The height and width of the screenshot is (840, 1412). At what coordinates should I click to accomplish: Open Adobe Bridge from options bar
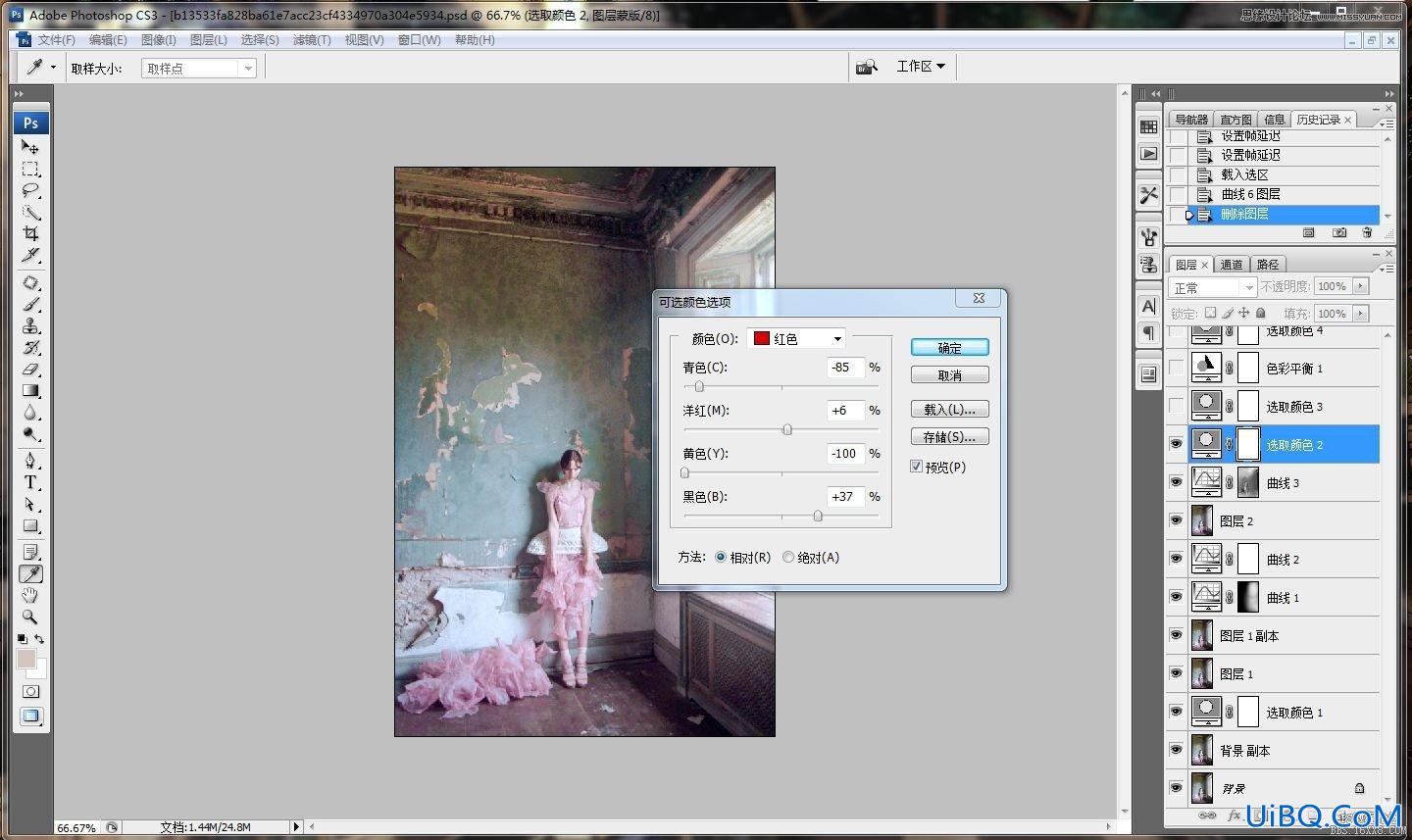coord(866,67)
